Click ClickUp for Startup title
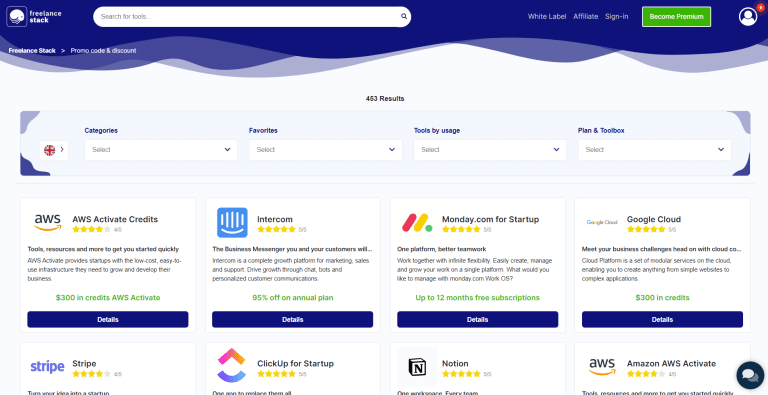Image resolution: width=768 pixels, height=395 pixels. click(295, 364)
